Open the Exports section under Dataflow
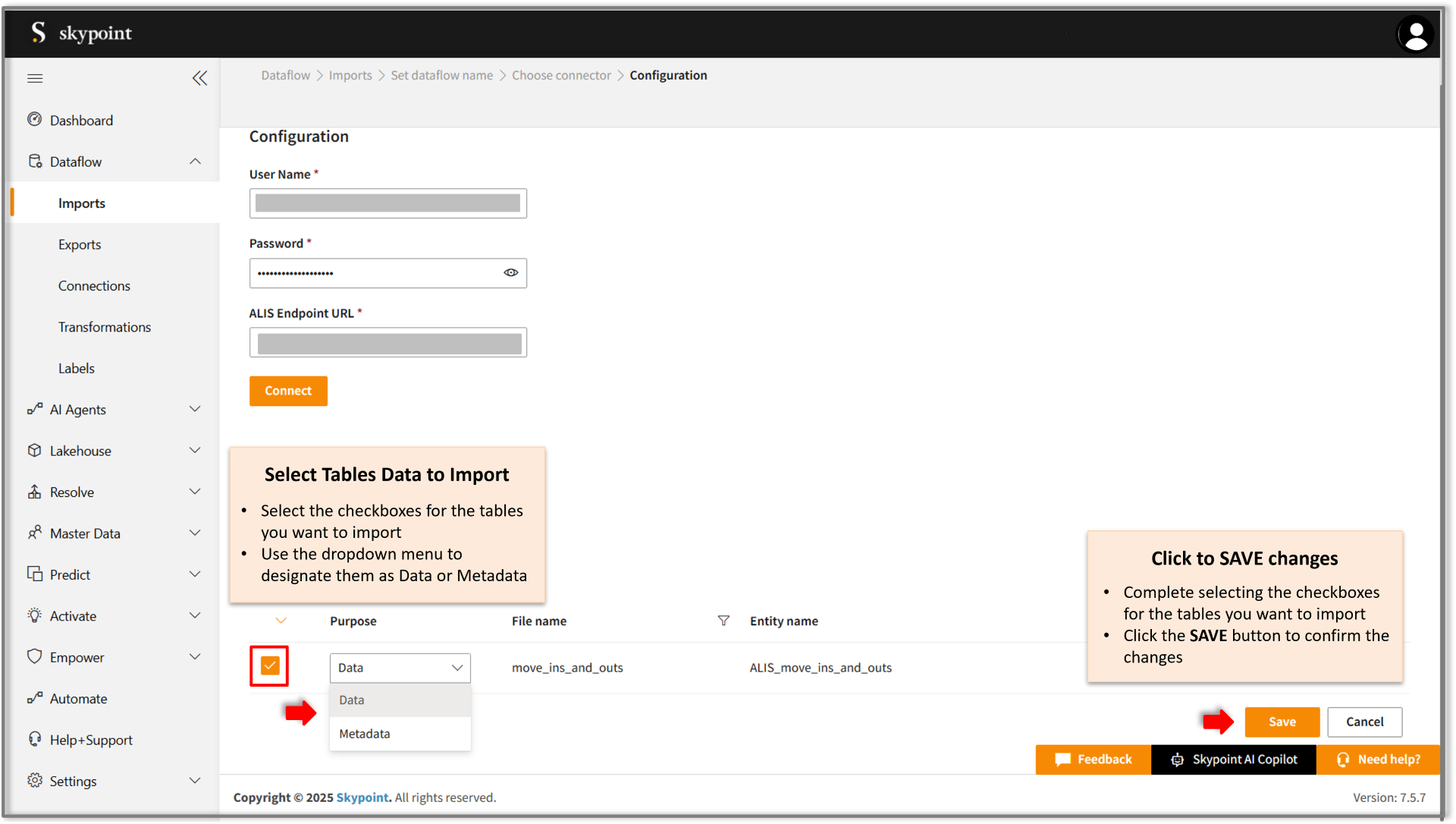 (80, 244)
